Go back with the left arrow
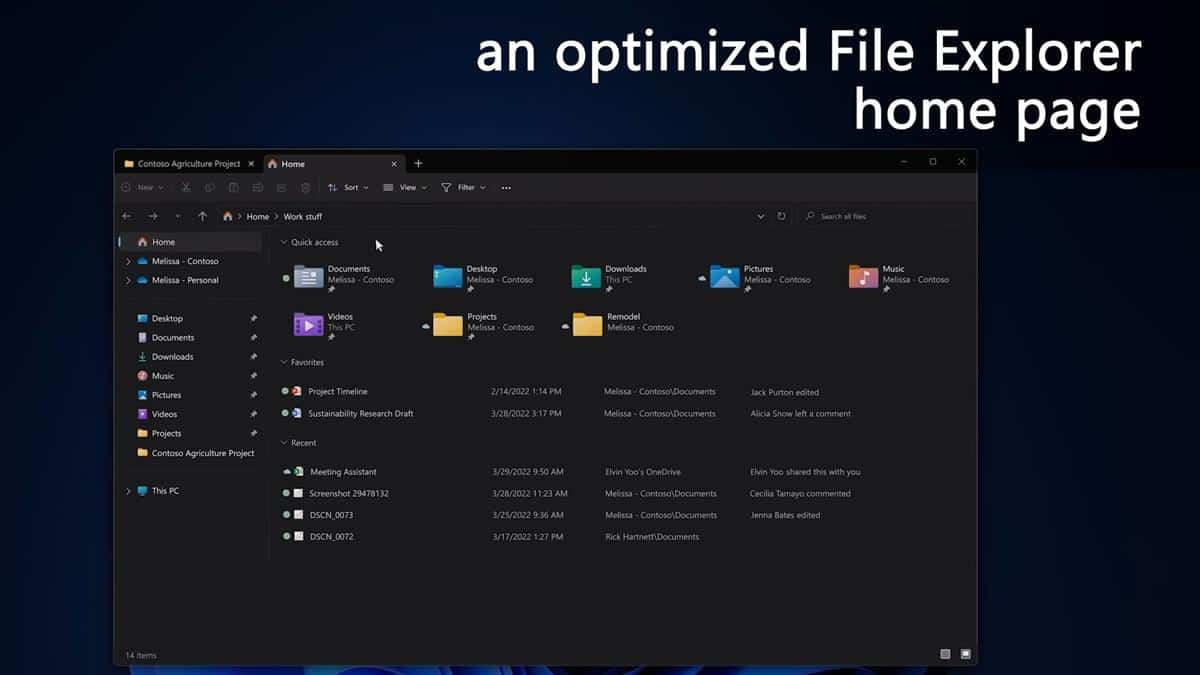This screenshot has width=1200, height=675. pos(126,216)
